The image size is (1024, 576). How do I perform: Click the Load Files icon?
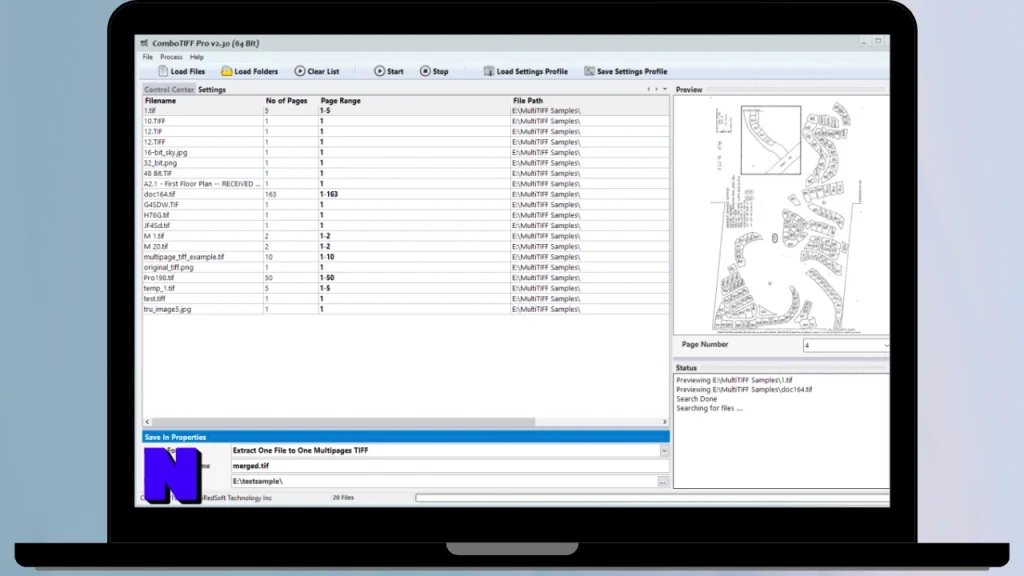tap(163, 71)
